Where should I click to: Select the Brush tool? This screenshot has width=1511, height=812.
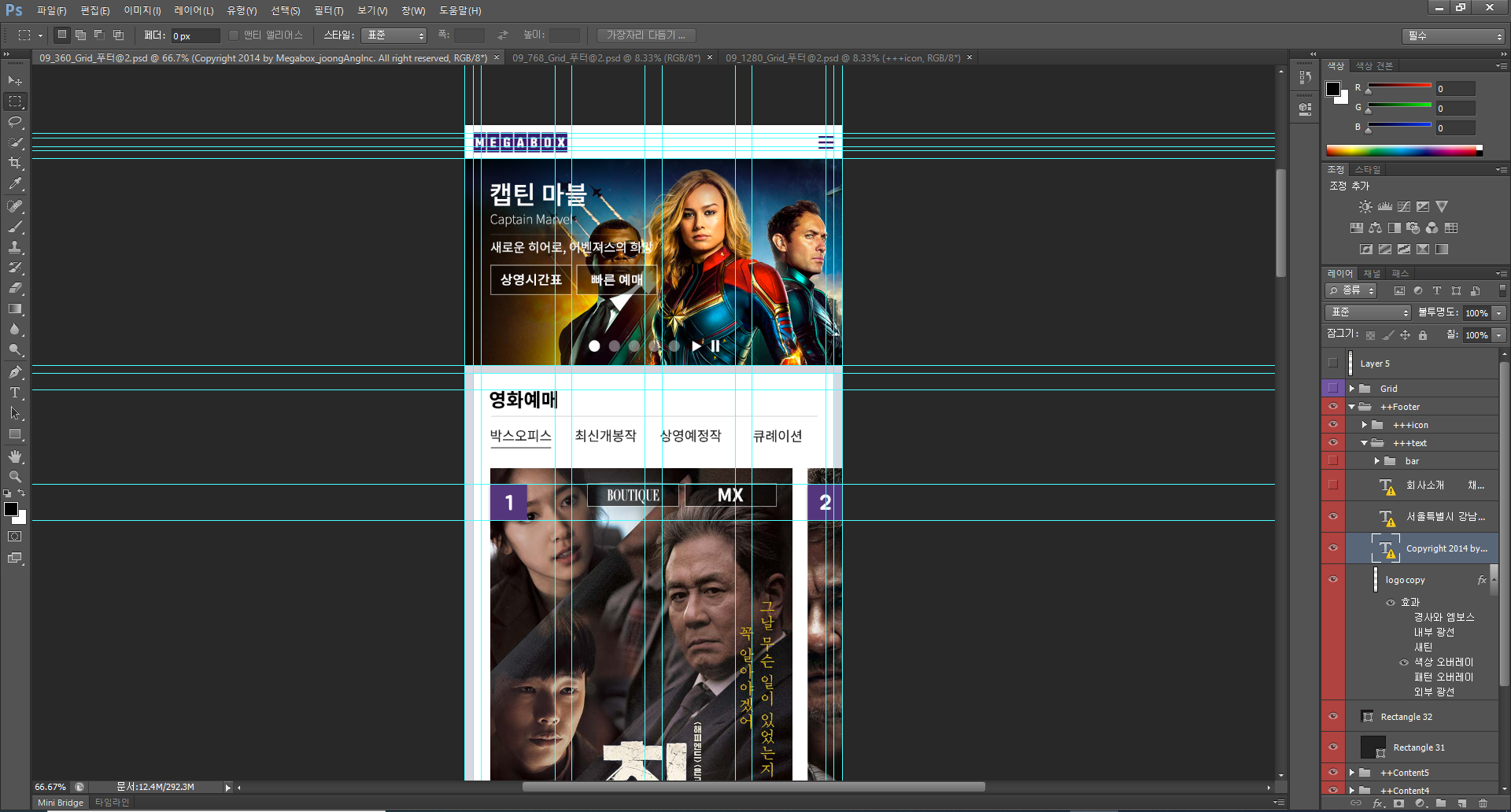coord(15,227)
